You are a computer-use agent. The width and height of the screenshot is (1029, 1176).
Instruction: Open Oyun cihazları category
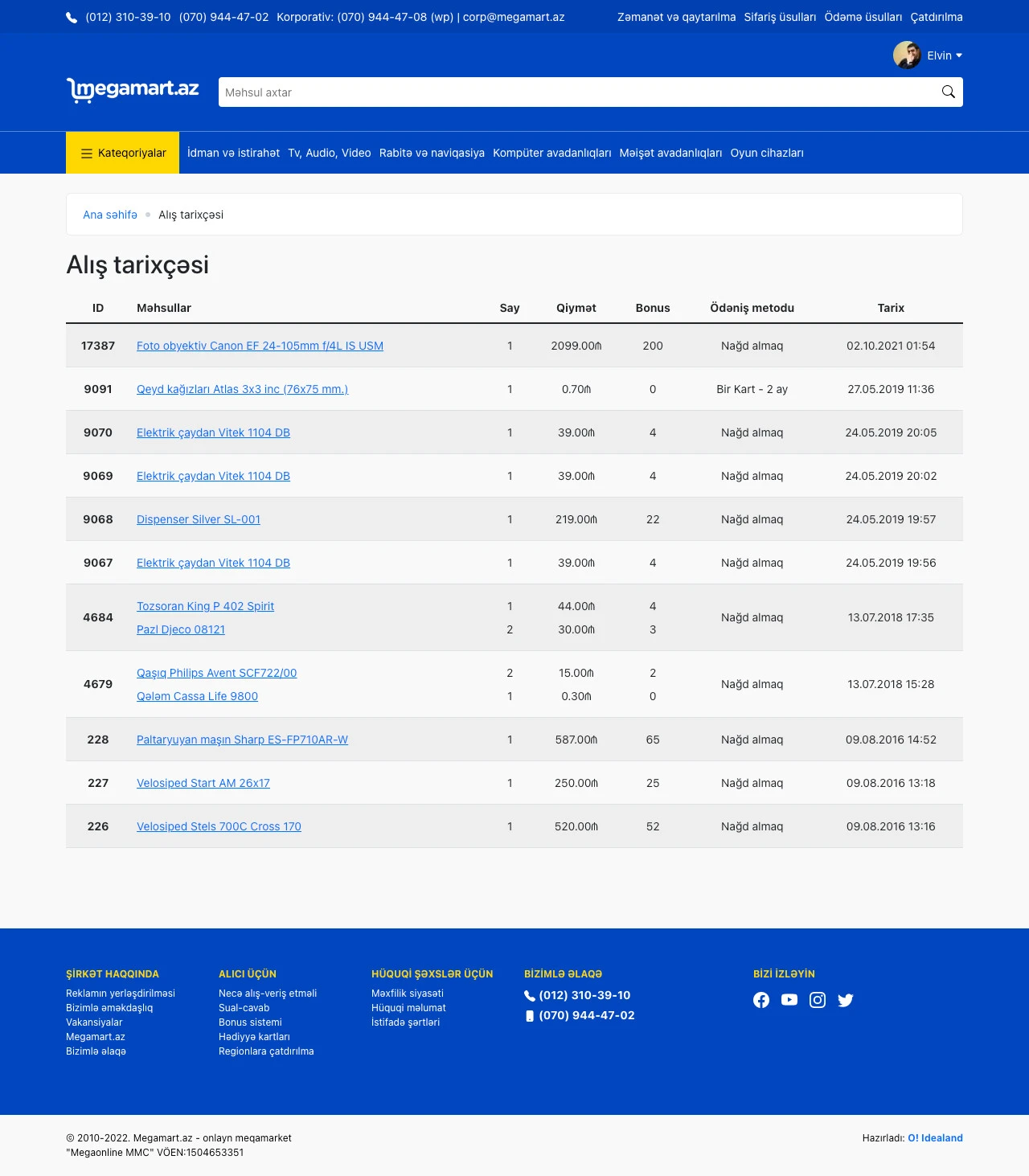[x=767, y=153]
